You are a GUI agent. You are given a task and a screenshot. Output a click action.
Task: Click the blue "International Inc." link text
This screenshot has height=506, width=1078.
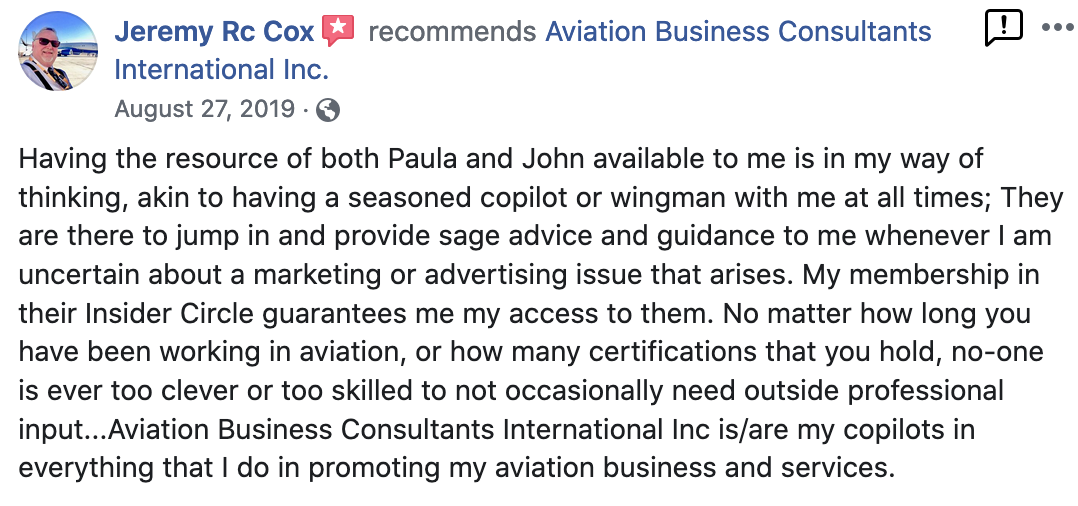221,70
